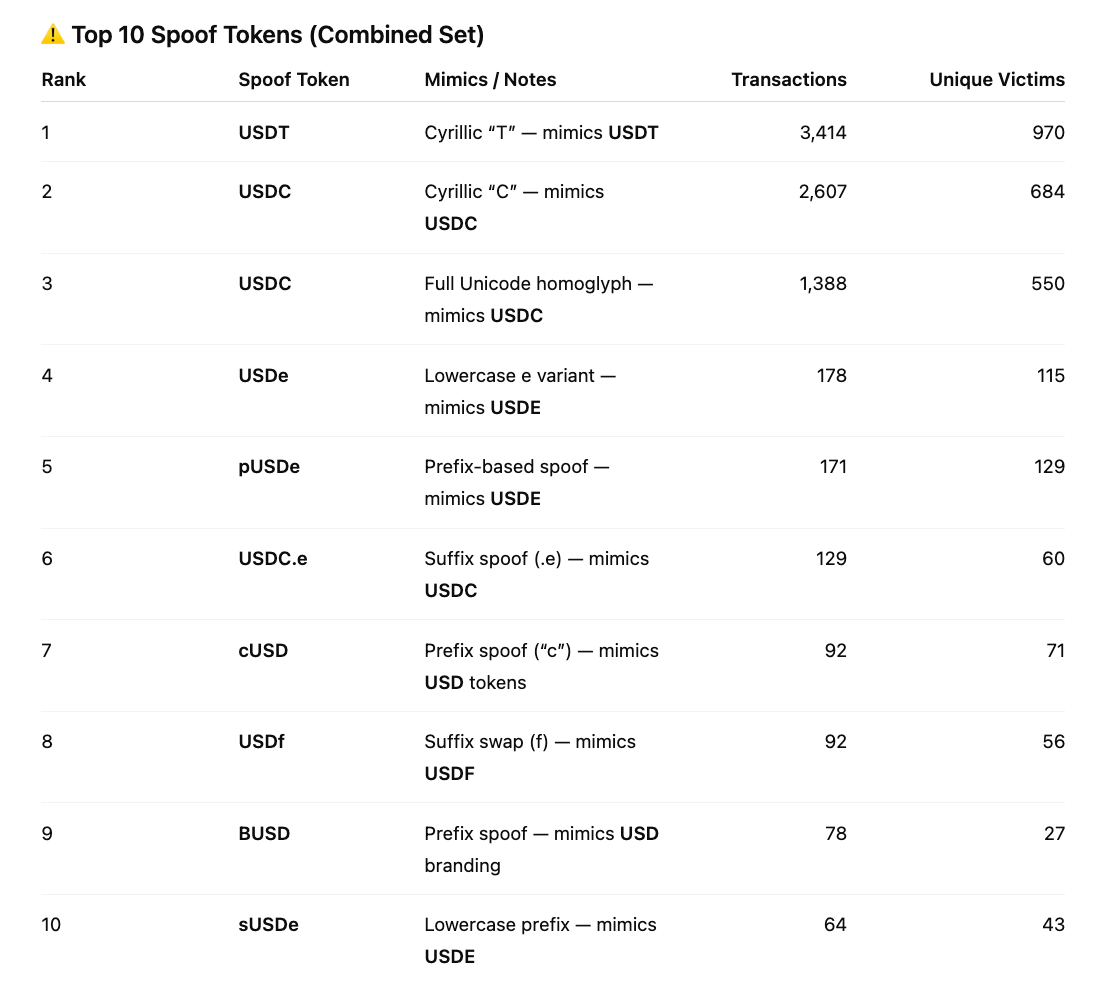Click the warning icon beside the title
The image size is (1104, 991).
52,35
